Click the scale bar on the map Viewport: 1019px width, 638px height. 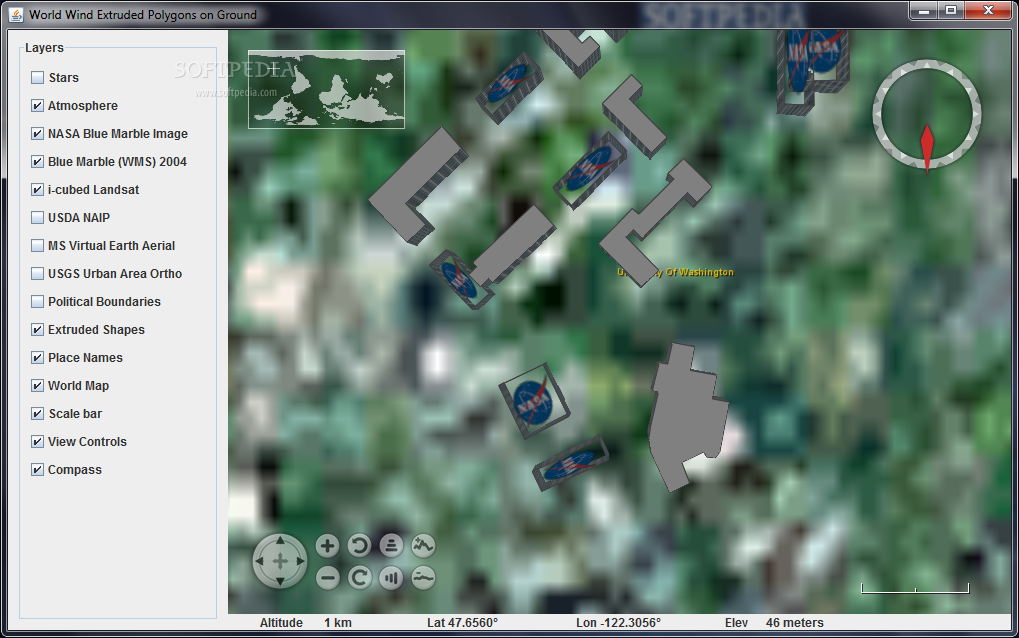coord(915,588)
